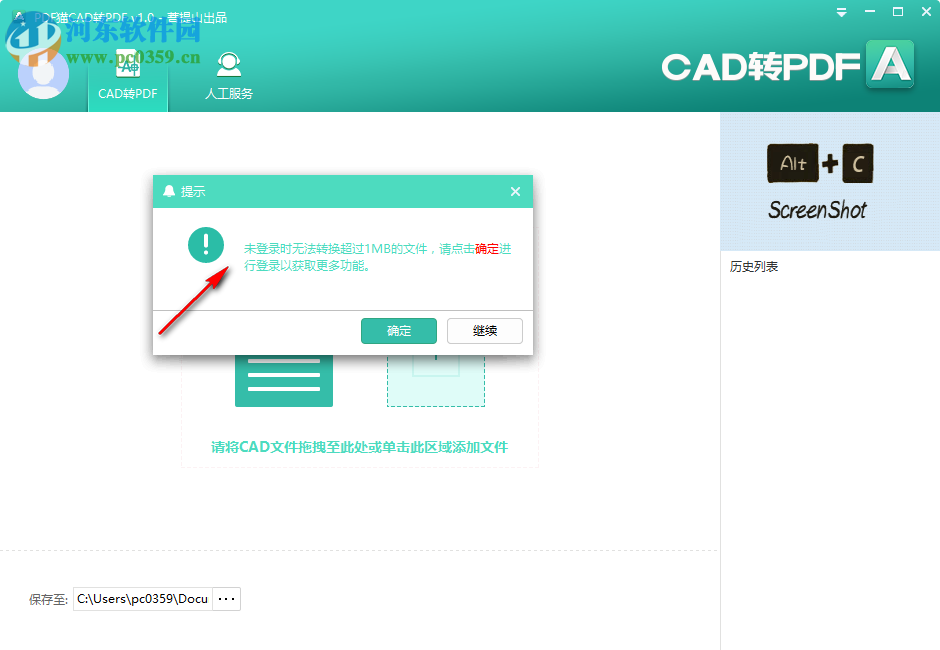940x650 pixels.
Task: Click the bell icon beside 提示
Action: (168, 192)
